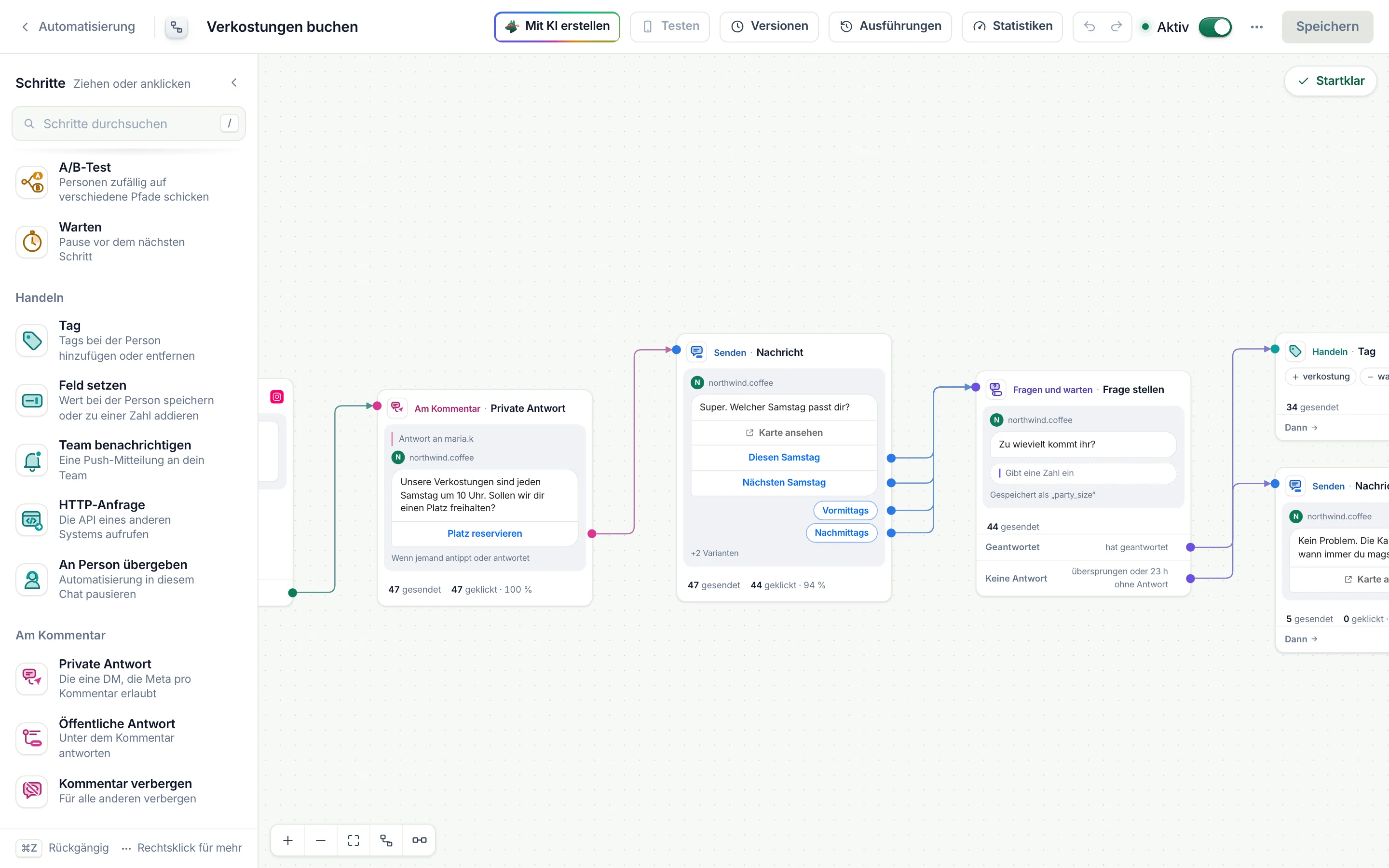This screenshot has height=868, width=1389.
Task: Fit the canvas to screen
Action: (354, 841)
